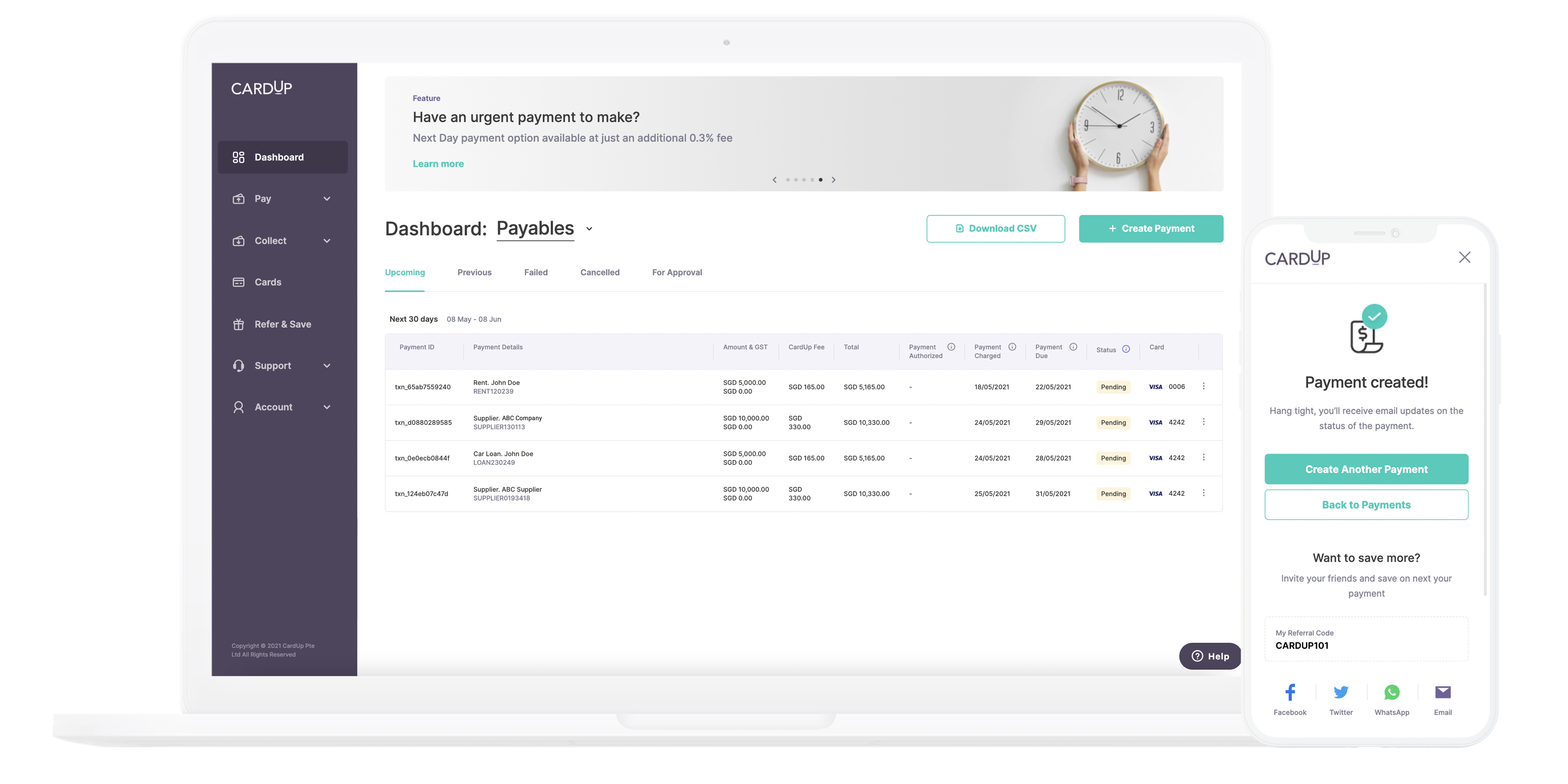1568x784 pixels.
Task: Follow the Learn more banner link
Action: pyautogui.click(x=437, y=164)
